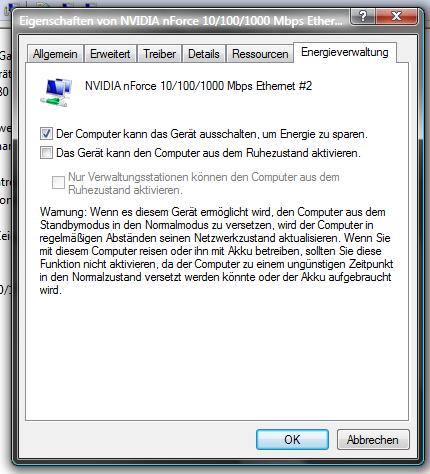Toggle the greyed 'Nur Verwaltungsstationen' checkbox
Image resolution: width=430 pixels, height=474 pixels.
[58, 183]
